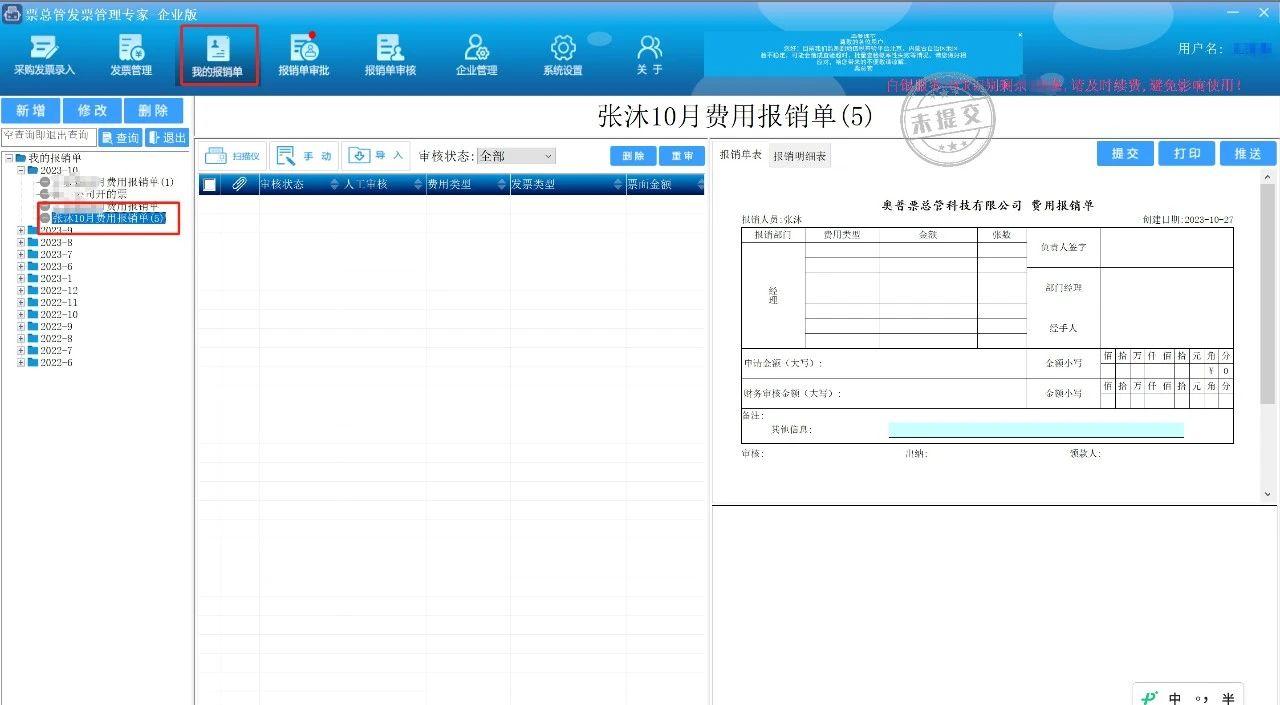
Task: Click the search input field above tree
Action: pyautogui.click(x=48, y=136)
